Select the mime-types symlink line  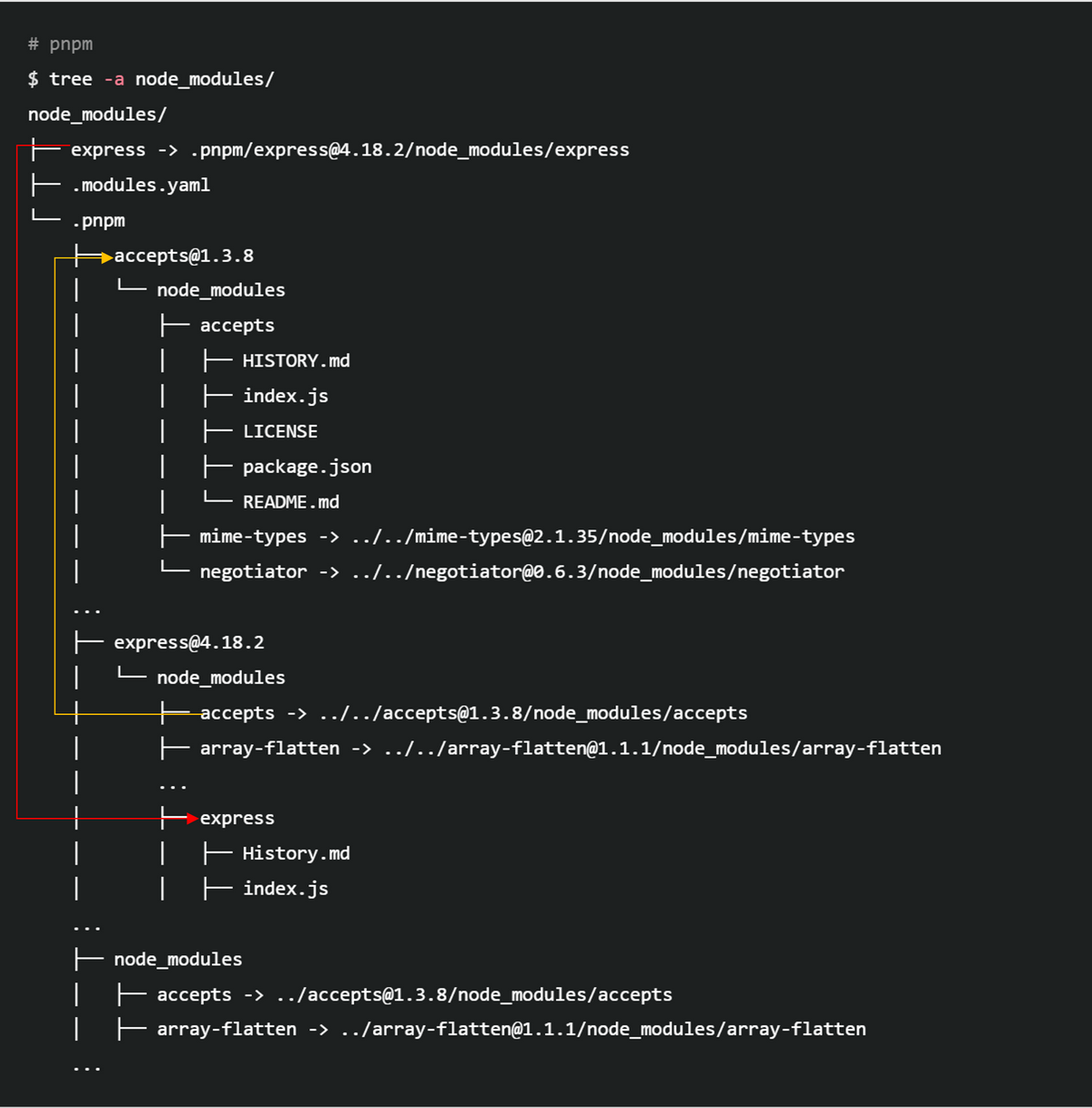pos(527,537)
